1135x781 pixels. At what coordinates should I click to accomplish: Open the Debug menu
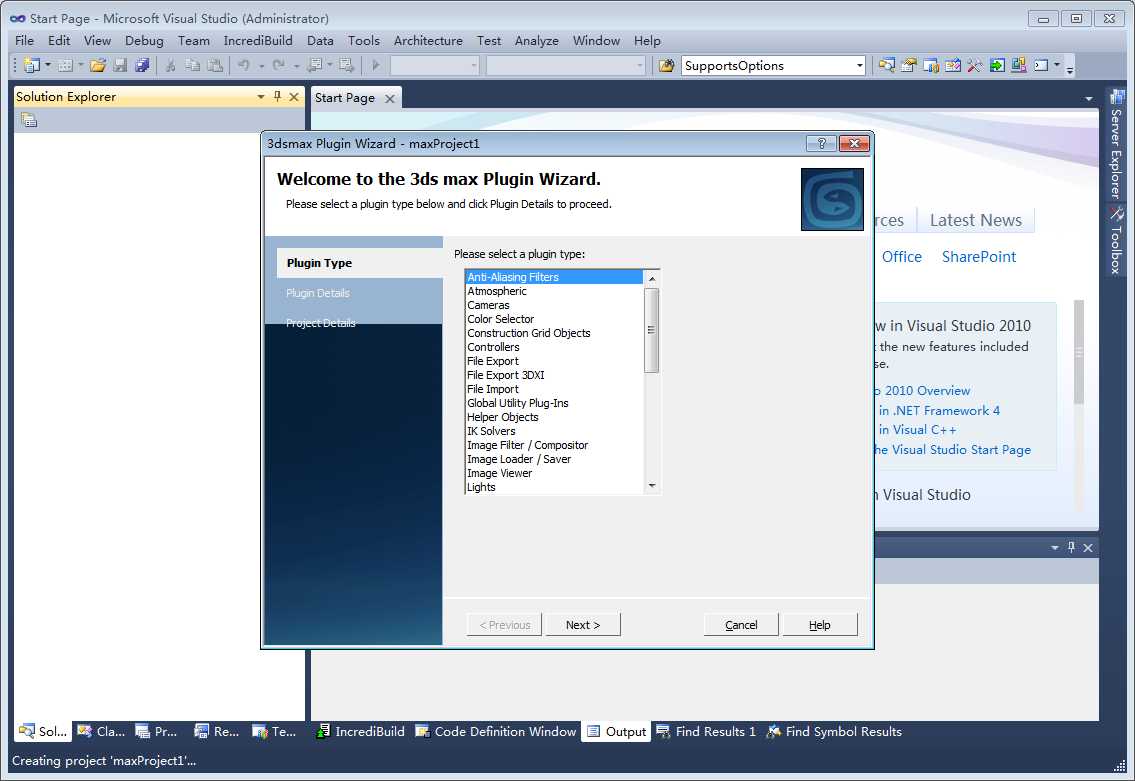point(144,41)
